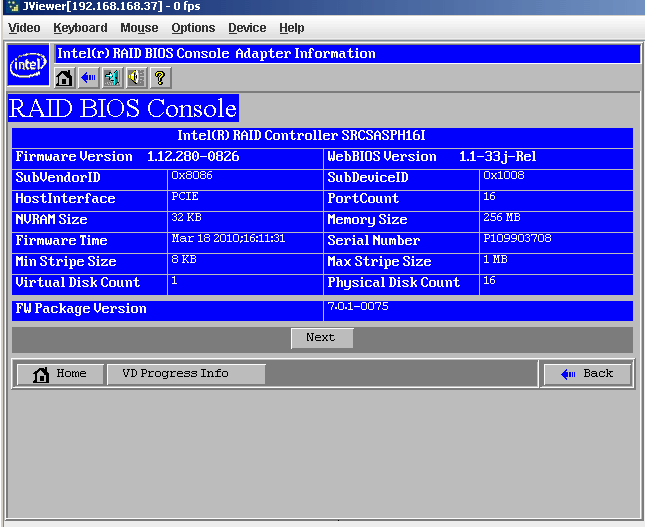Open the Device menu

pyautogui.click(x=247, y=28)
